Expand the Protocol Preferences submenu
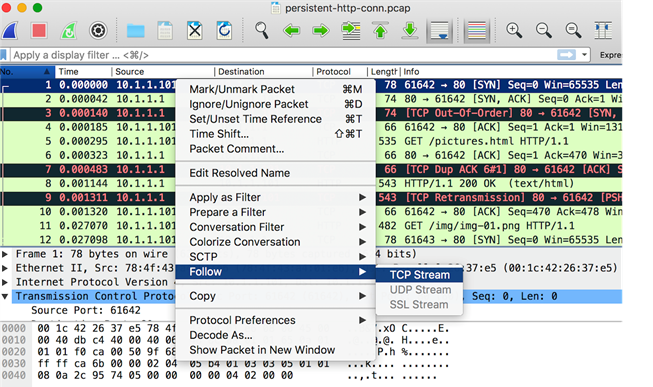Screen dimensions: 653x387 click(x=275, y=320)
